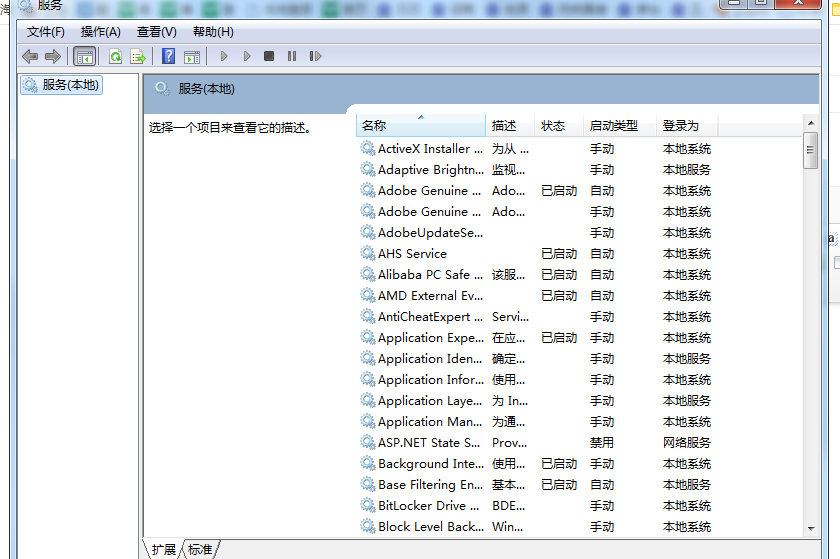
Task: Click the Export list toolbar icon
Action: coord(138,56)
